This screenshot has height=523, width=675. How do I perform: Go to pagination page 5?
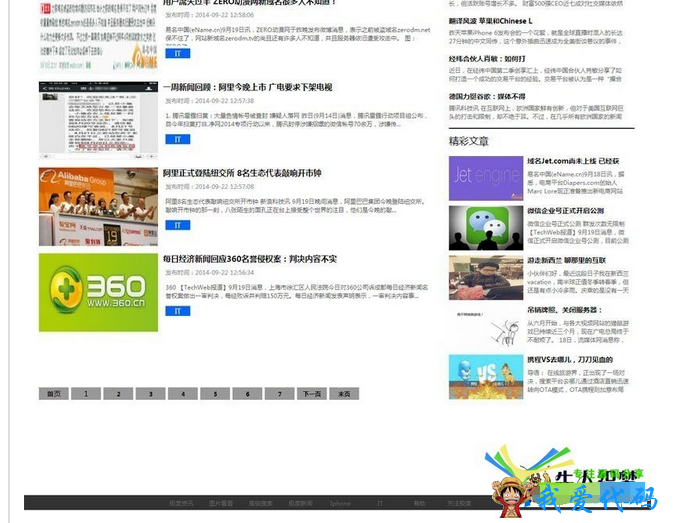point(215,393)
